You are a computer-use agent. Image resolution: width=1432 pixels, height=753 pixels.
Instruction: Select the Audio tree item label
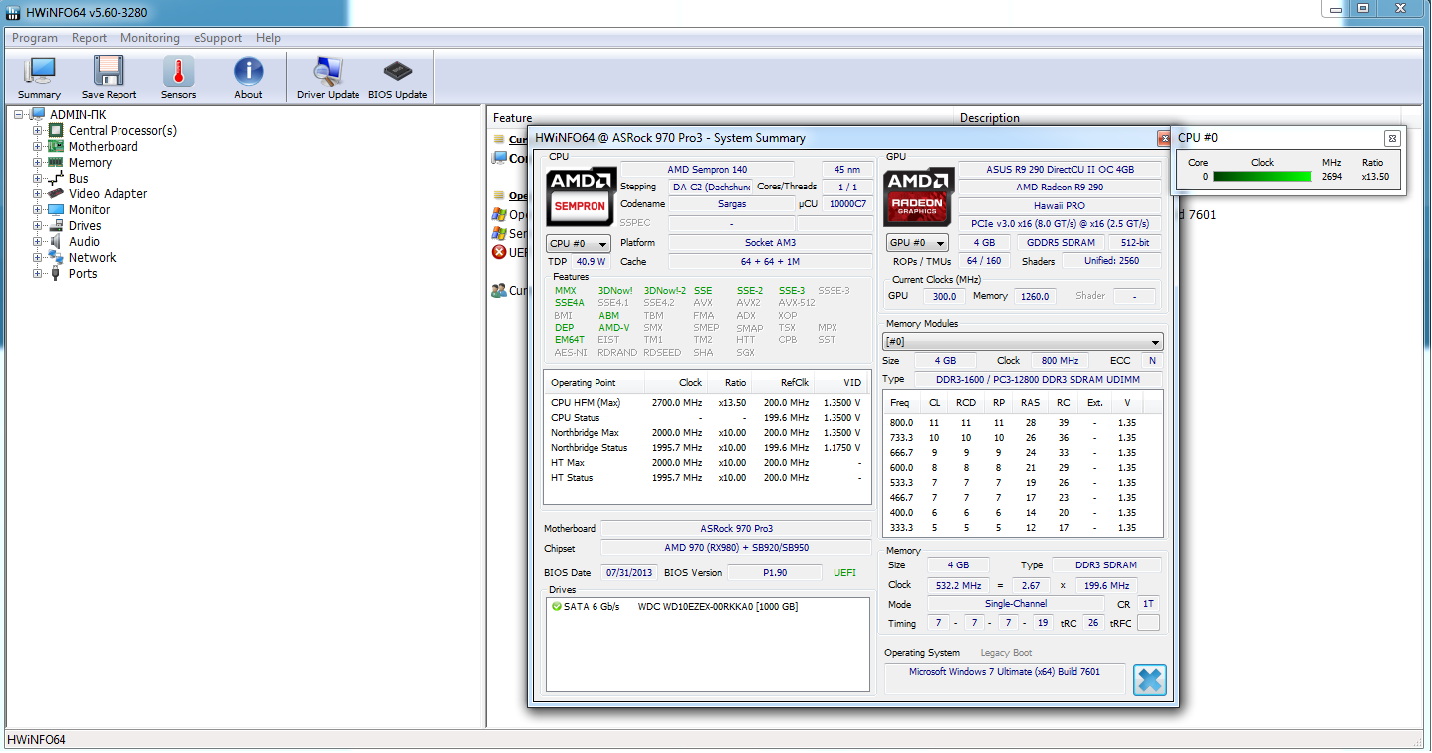(x=84, y=242)
